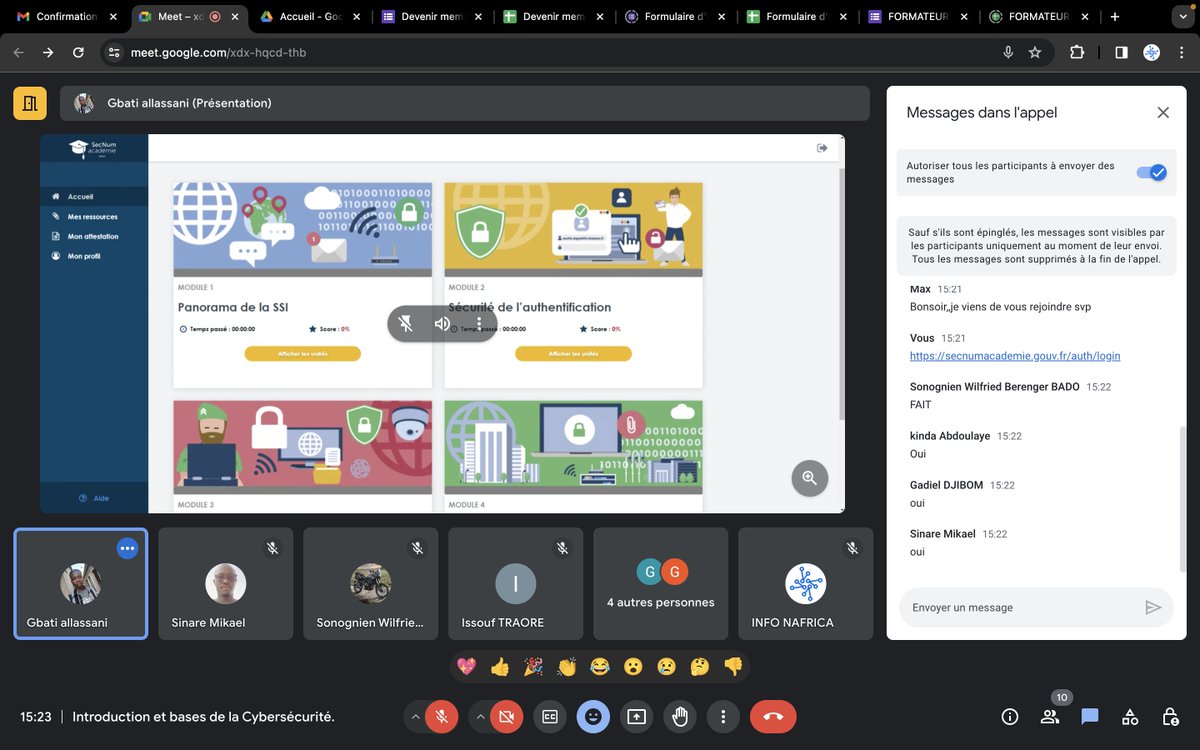Open host controls lock icon
This screenshot has width=1200, height=750.
1170,716
